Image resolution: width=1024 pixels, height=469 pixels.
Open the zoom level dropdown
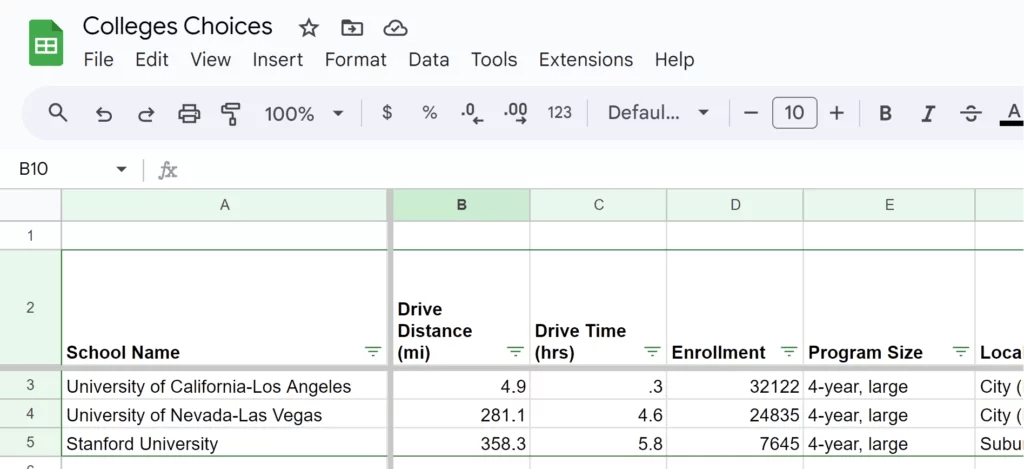click(303, 113)
